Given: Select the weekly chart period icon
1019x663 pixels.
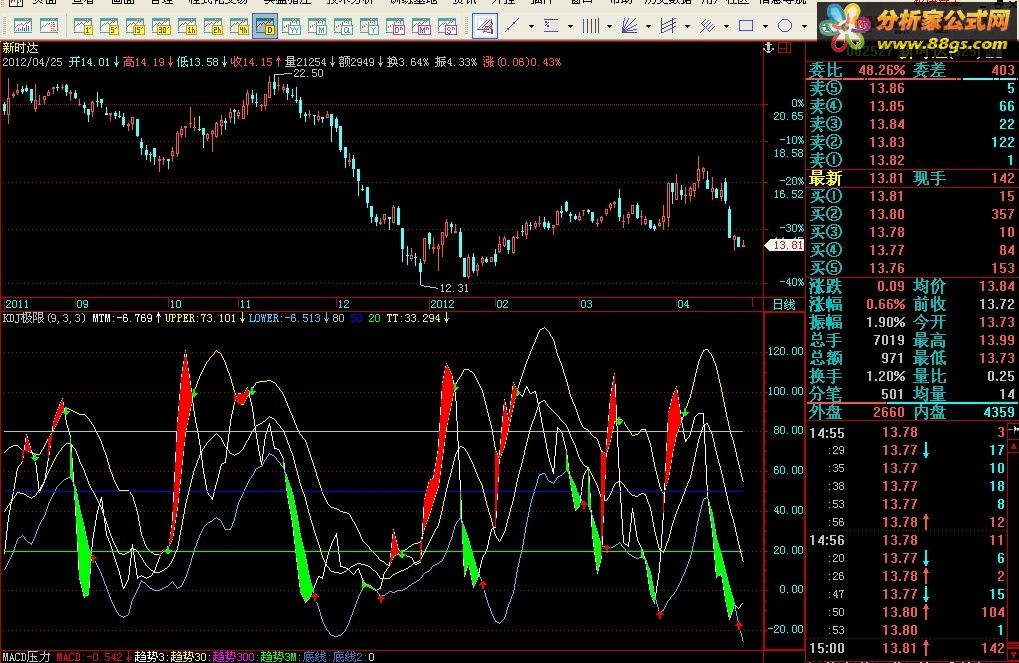Looking at the screenshot, I should (291, 26).
